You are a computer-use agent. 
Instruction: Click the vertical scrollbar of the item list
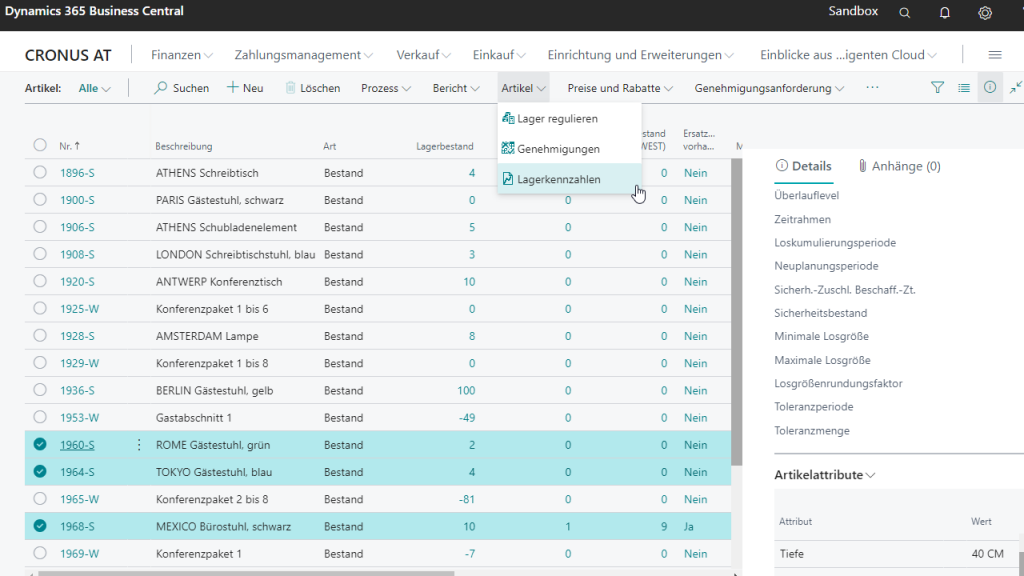[737, 310]
